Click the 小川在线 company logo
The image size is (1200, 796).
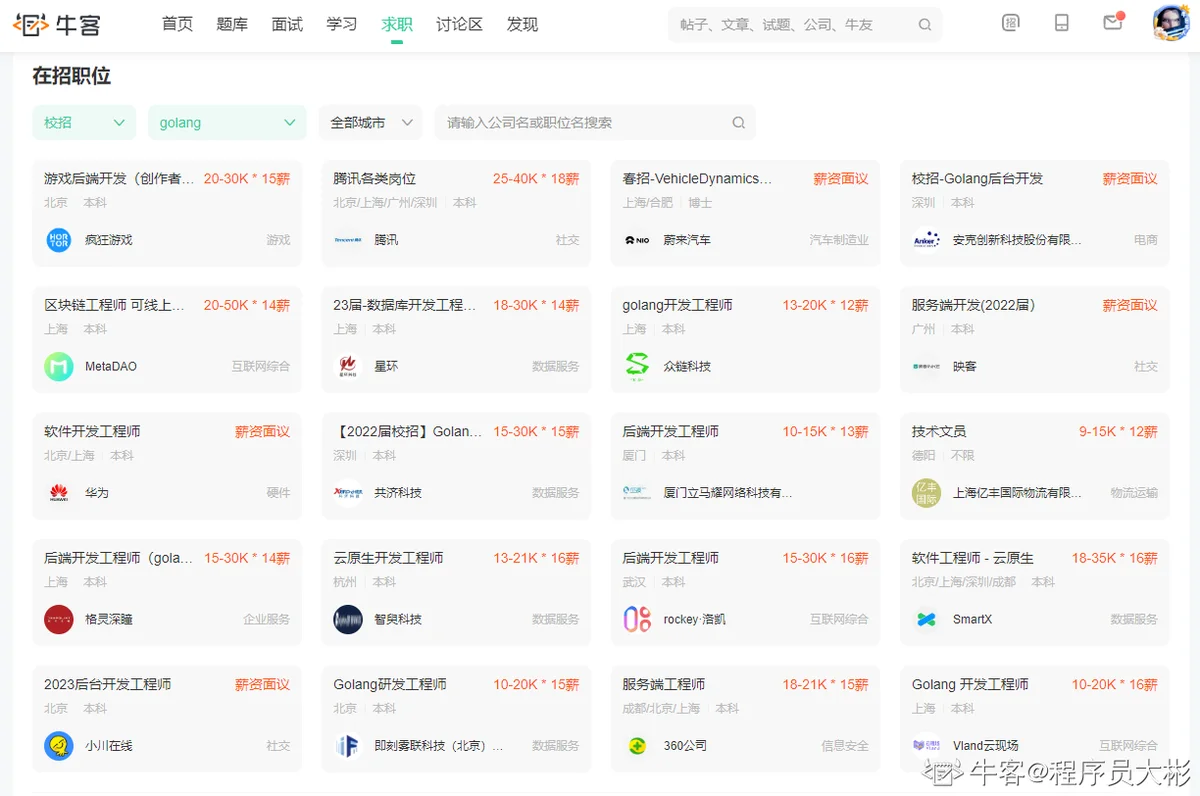[x=59, y=746]
